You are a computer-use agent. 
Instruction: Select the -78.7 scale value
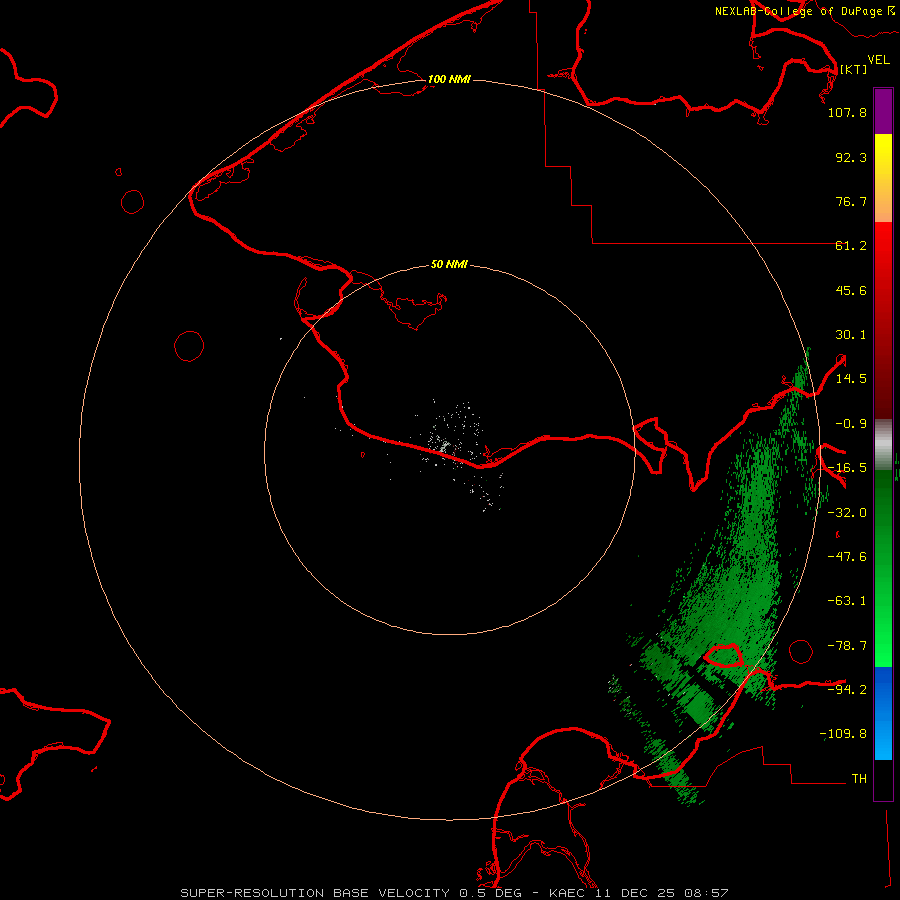click(x=847, y=646)
